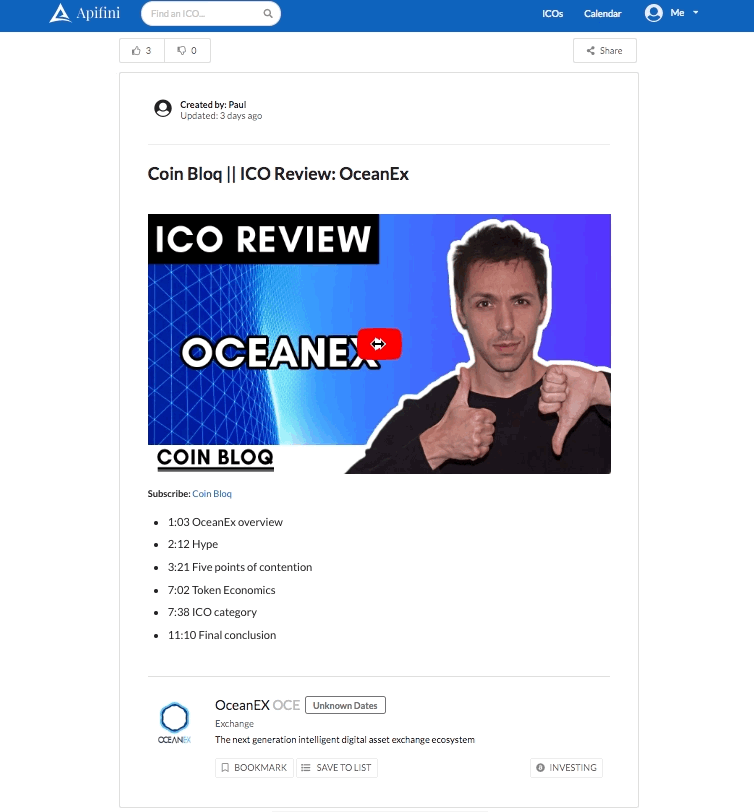Click the Unknown Dates badge

click(345, 705)
